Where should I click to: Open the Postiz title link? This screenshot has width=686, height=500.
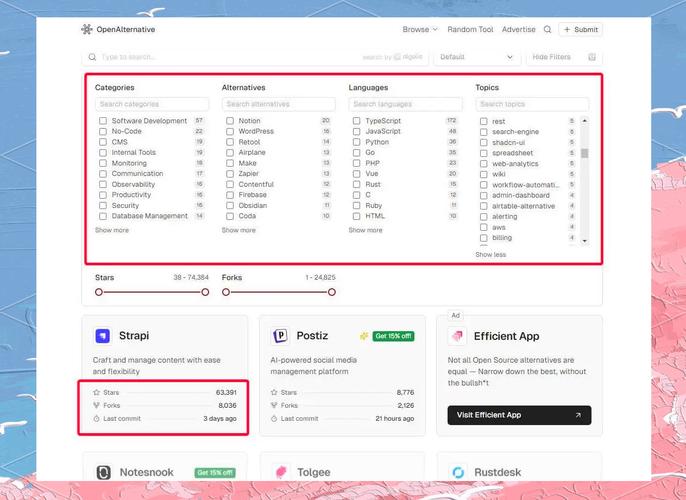click(312, 336)
